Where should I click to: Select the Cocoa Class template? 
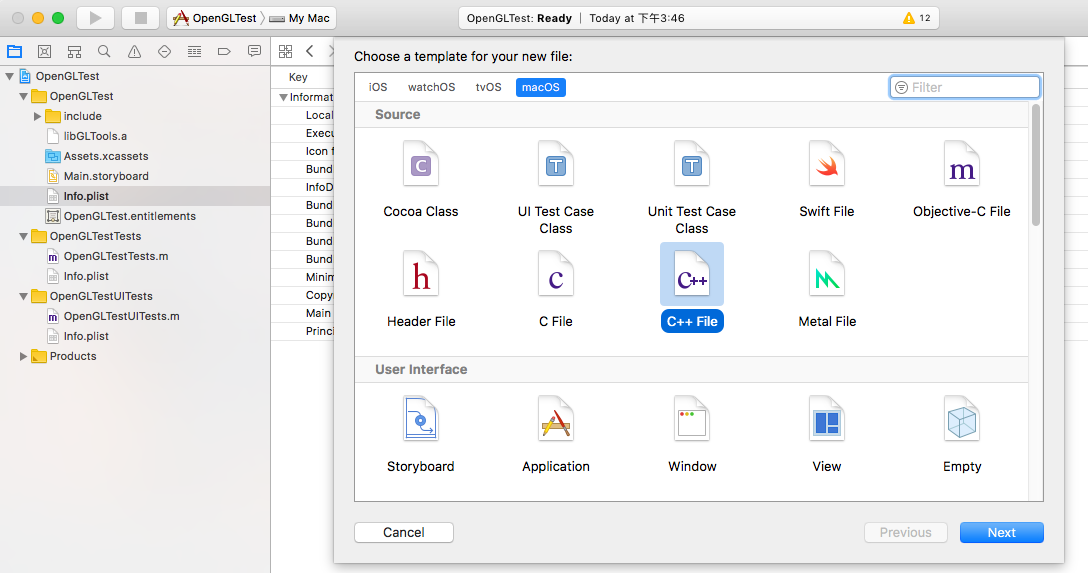[x=420, y=180]
